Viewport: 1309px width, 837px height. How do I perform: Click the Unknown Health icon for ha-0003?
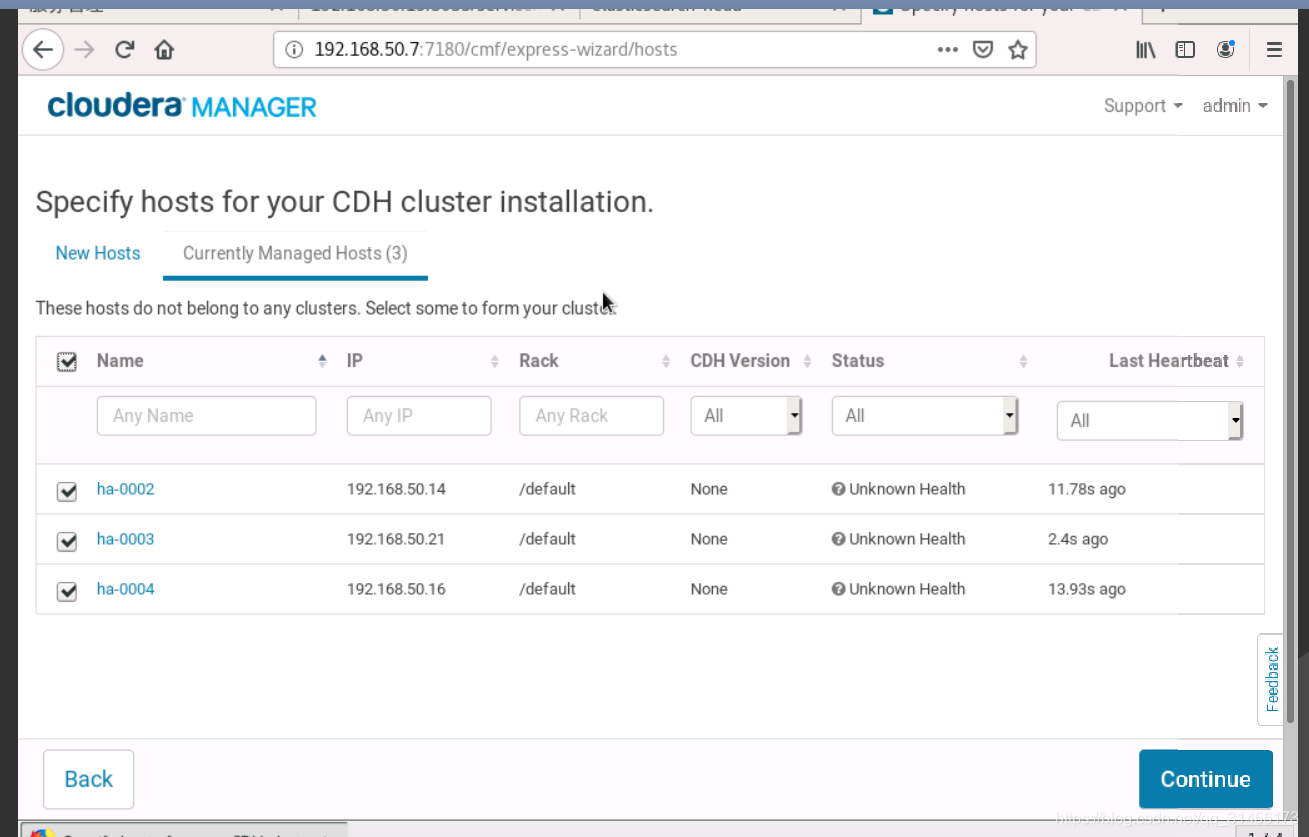pyautogui.click(x=838, y=539)
